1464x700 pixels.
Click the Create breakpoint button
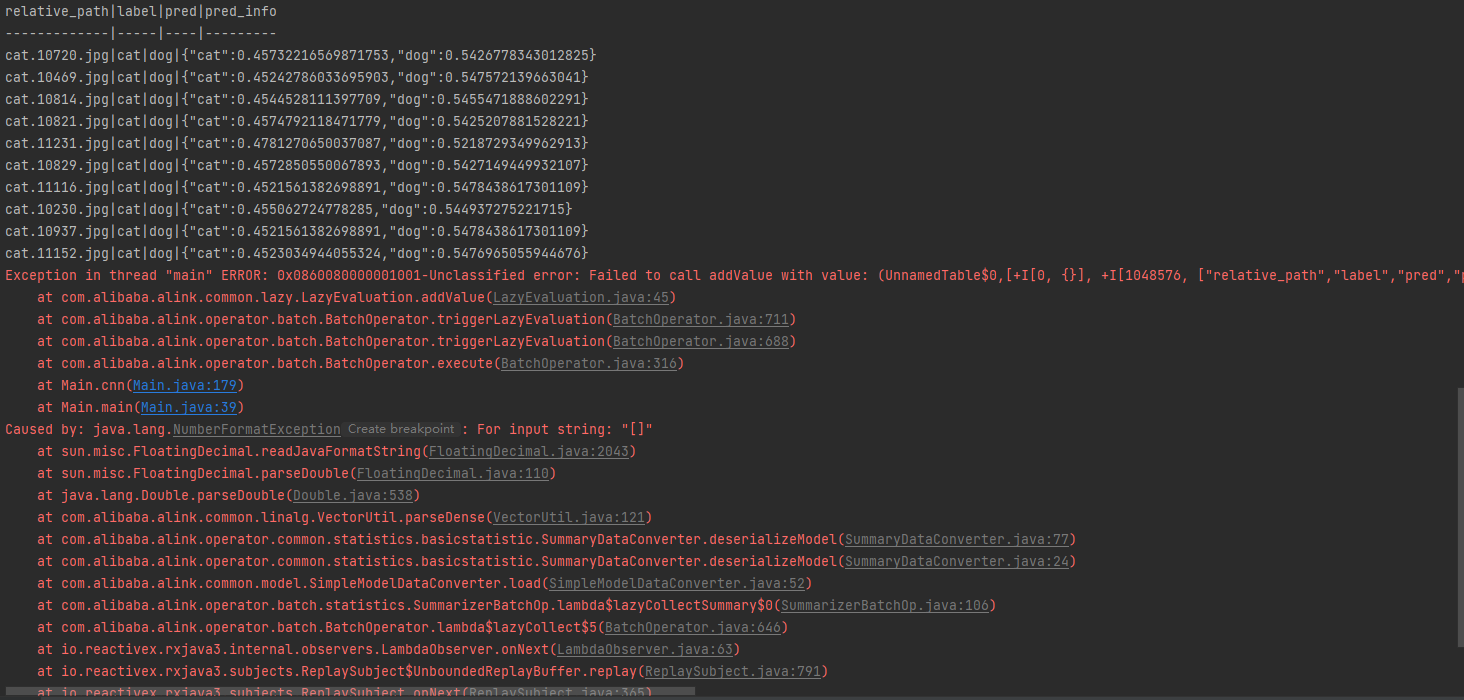(401, 429)
